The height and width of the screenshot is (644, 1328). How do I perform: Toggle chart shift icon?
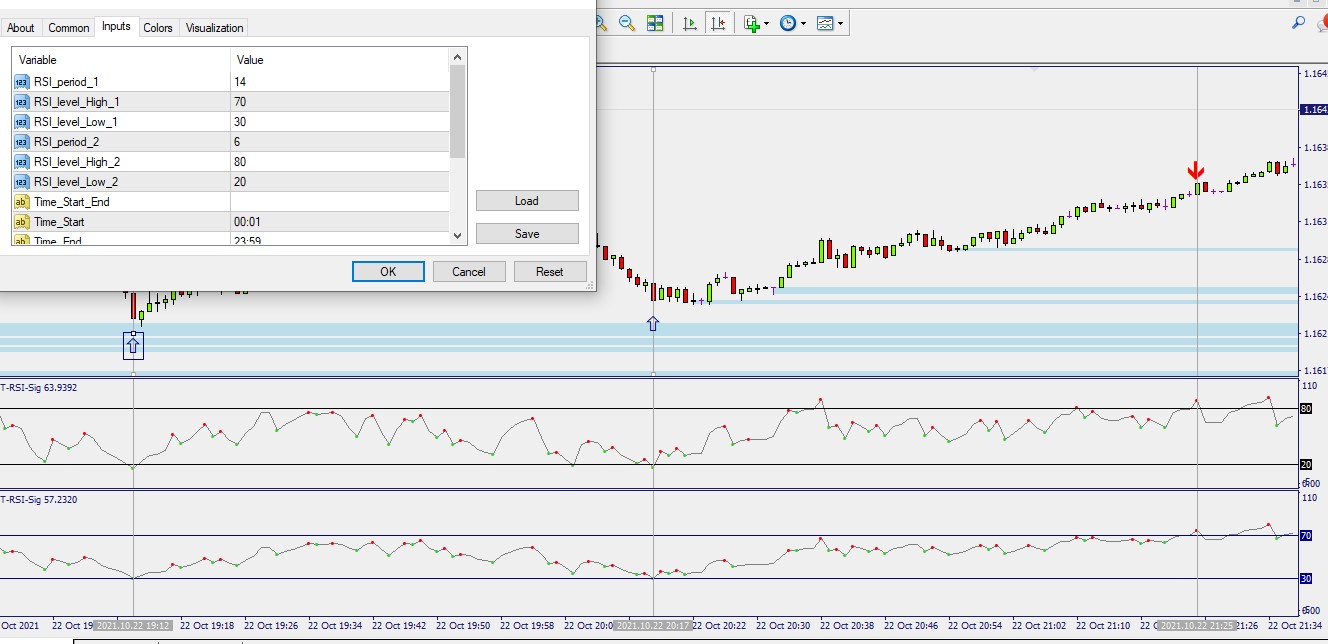tap(717, 22)
